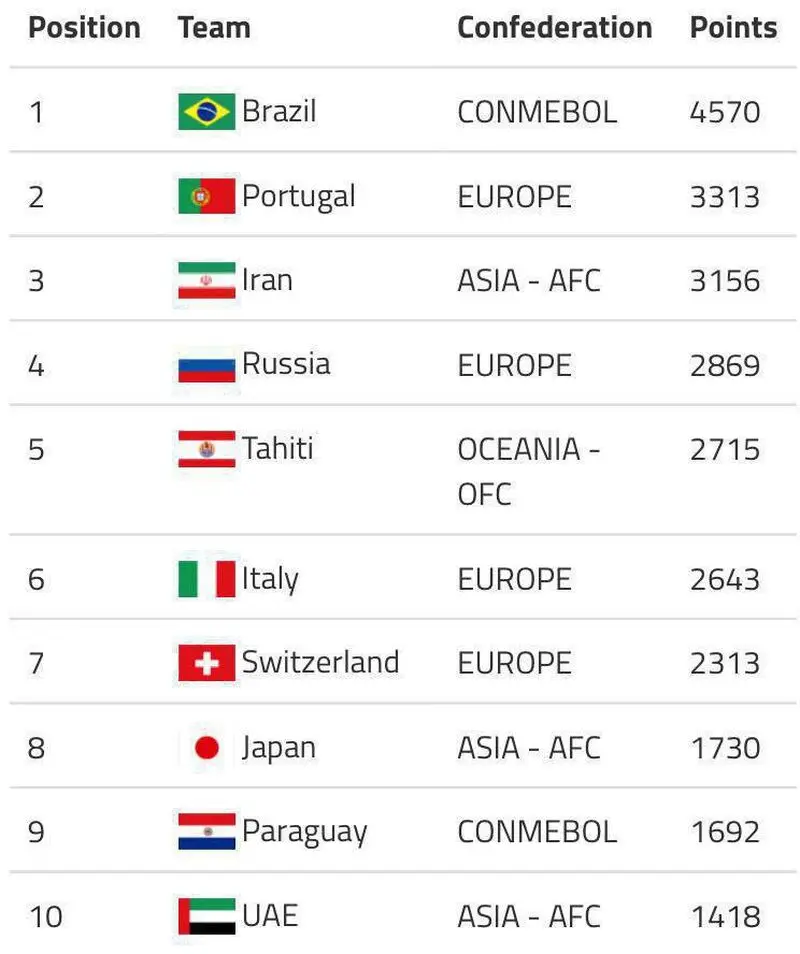Select the Japan flag icon
The width and height of the screenshot is (800, 954).
206,748
